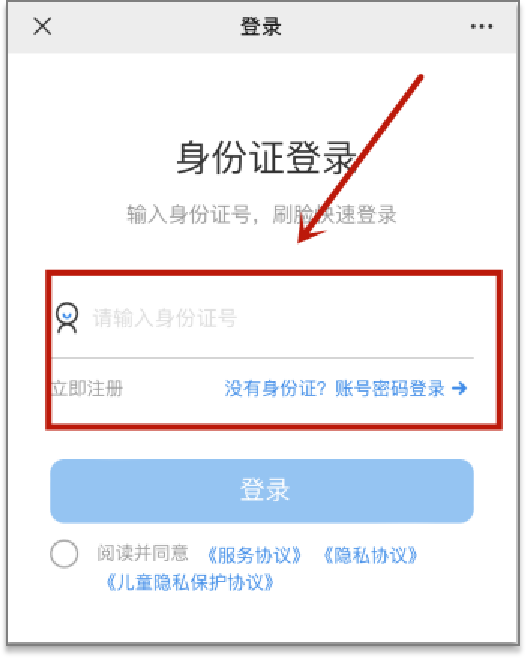This screenshot has width=527, height=659.
Task: Check the 阅读并同意 agreement circle
Action: click(64, 554)
